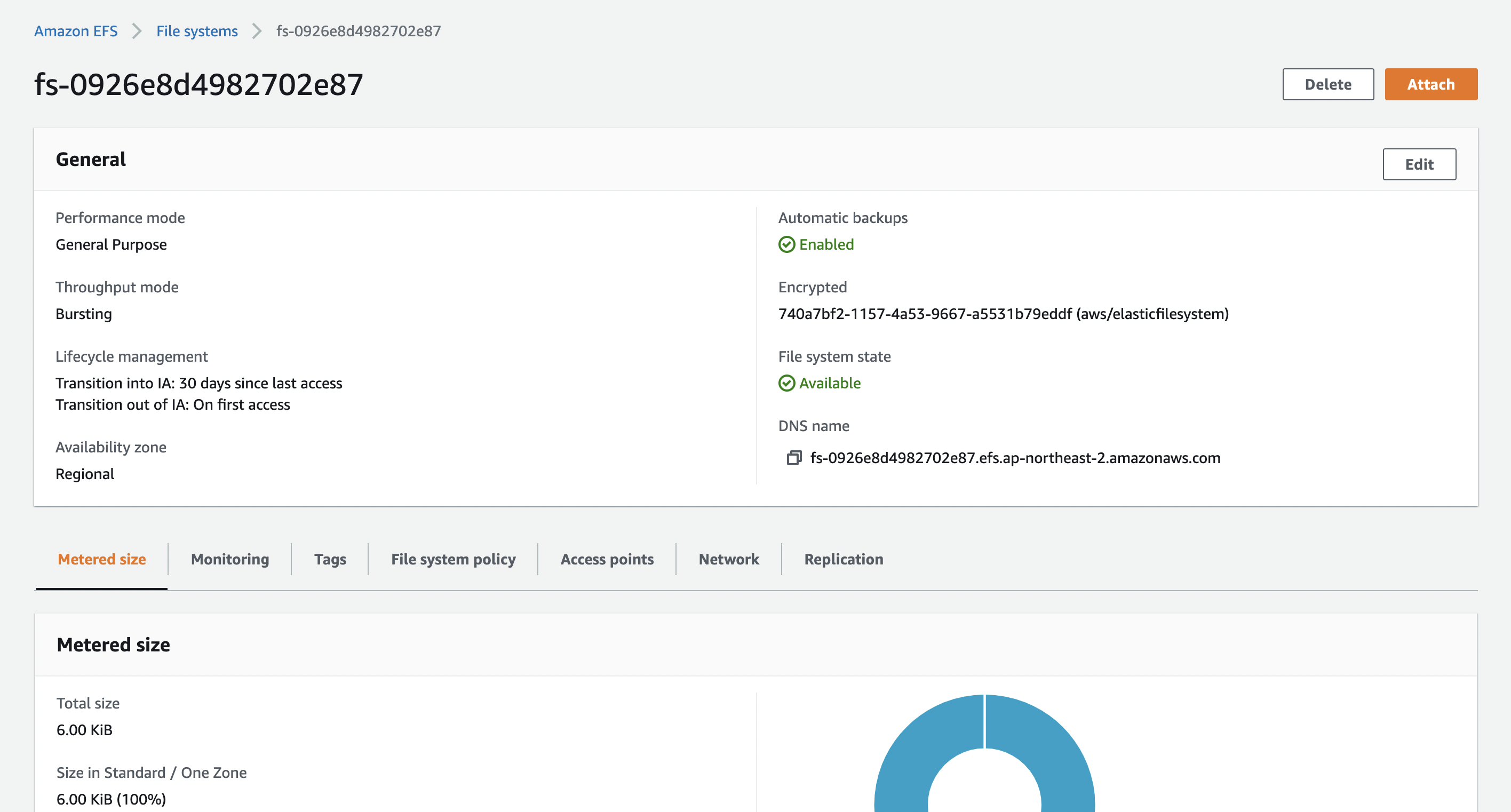Click the Available green check icon
Screen dimensions: 1511x812
786,383
